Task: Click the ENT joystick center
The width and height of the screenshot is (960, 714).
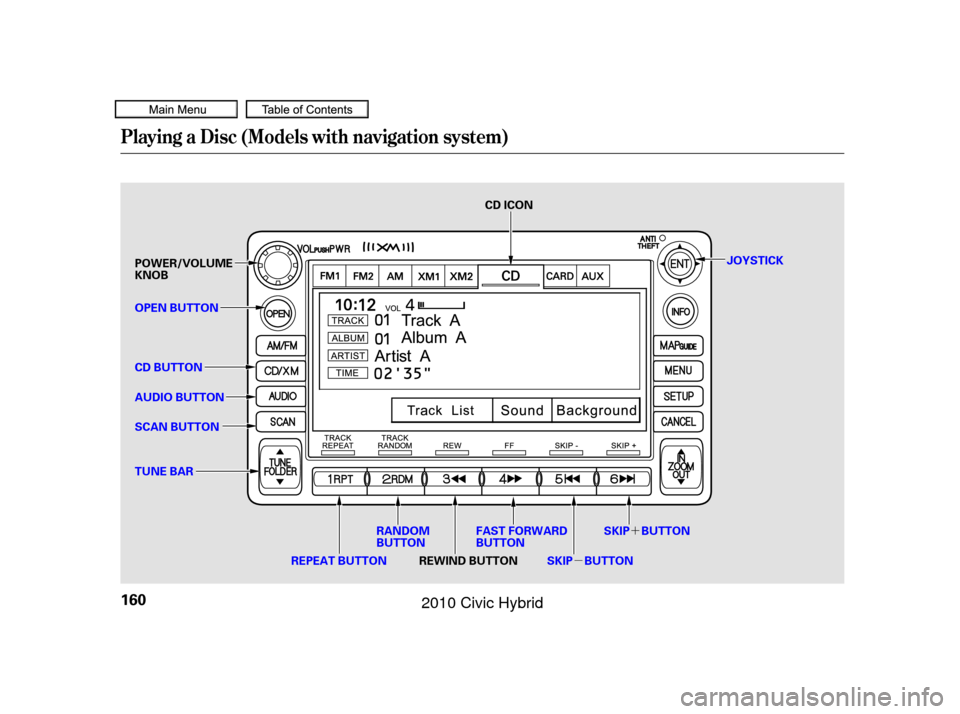Action: click(680, 264)
